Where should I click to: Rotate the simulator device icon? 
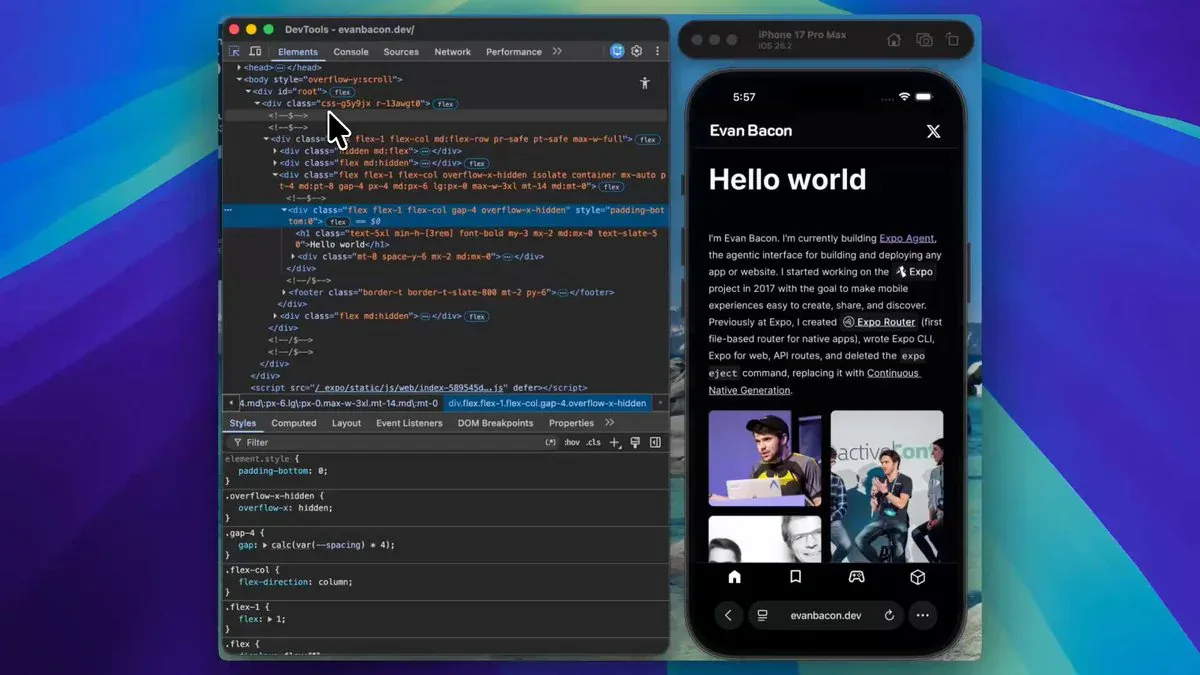tap(952, 40)
